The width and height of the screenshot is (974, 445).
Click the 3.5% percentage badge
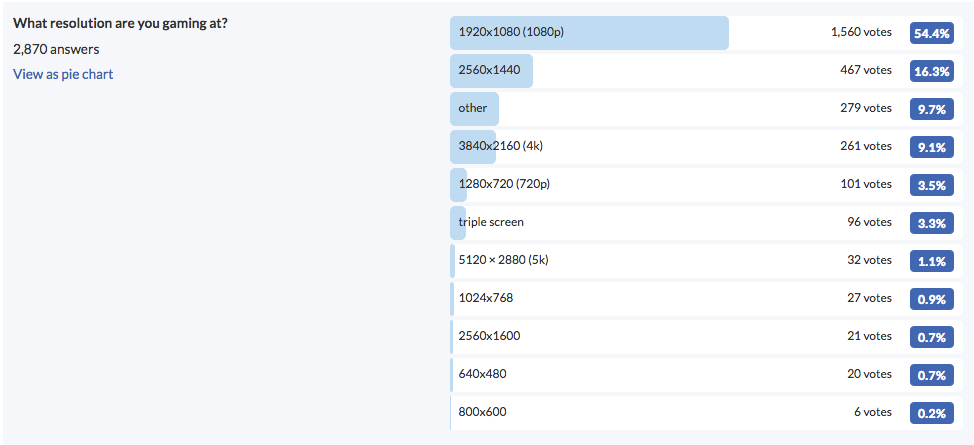tap(930, 185)
